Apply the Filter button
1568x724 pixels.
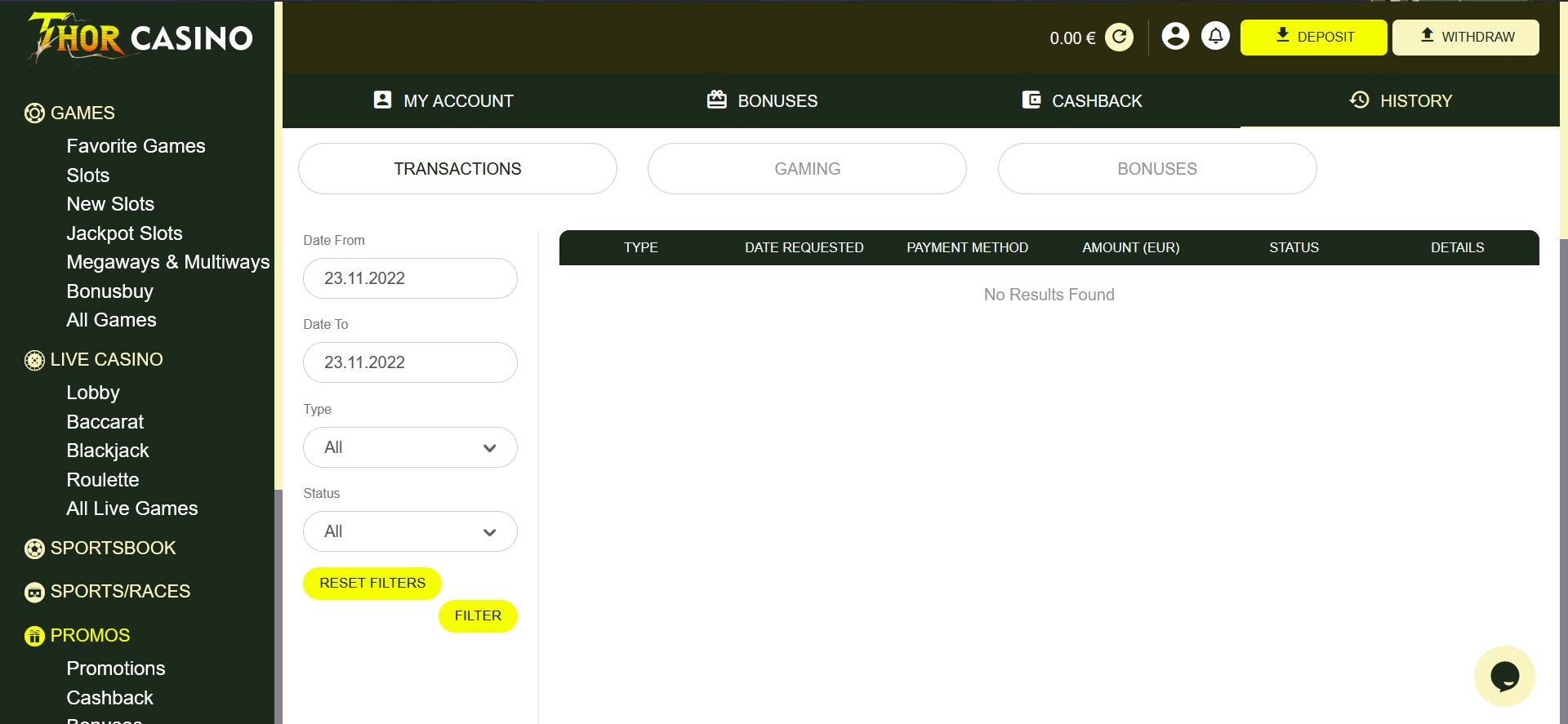(x=478, y=615)
